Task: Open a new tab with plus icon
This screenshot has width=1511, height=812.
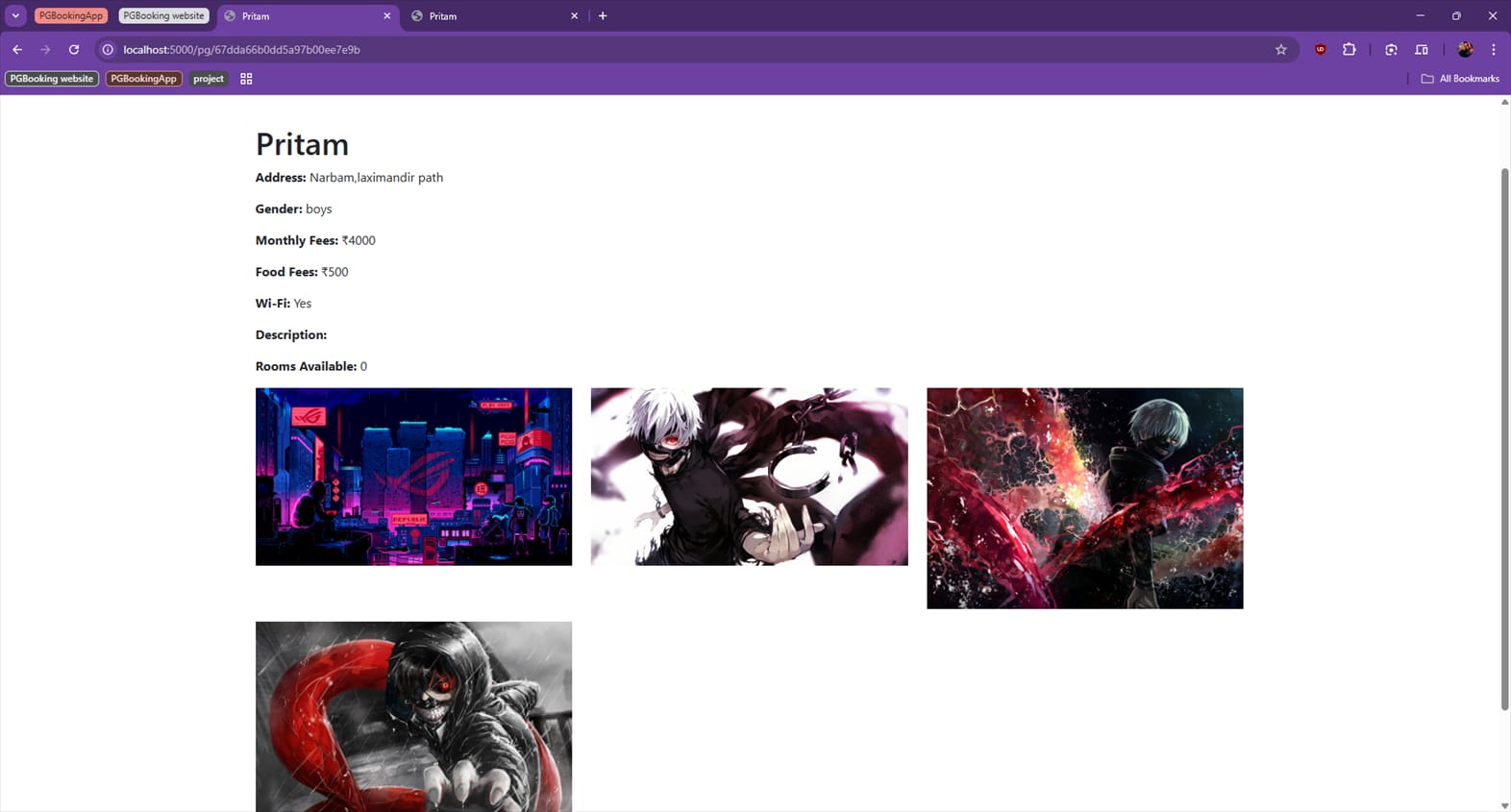Action: point(603,15)
